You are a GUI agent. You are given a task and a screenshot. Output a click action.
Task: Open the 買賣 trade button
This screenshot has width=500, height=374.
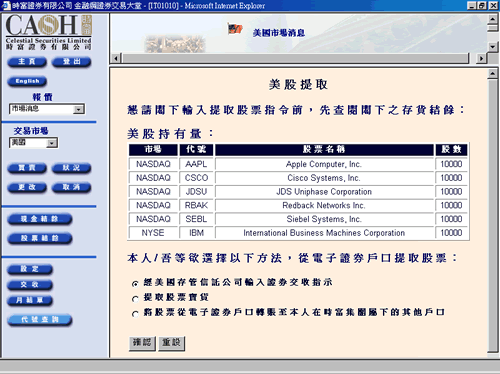[27, 168]
